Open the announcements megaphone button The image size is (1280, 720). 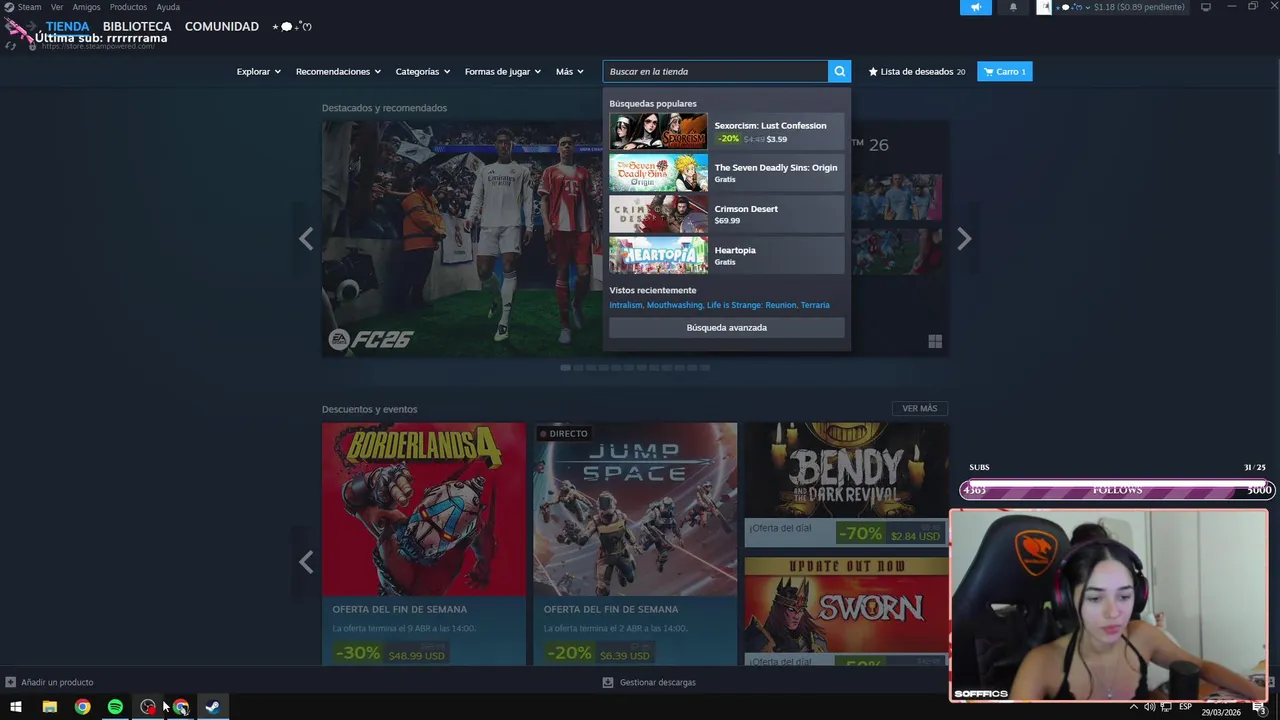click(976, 7)
